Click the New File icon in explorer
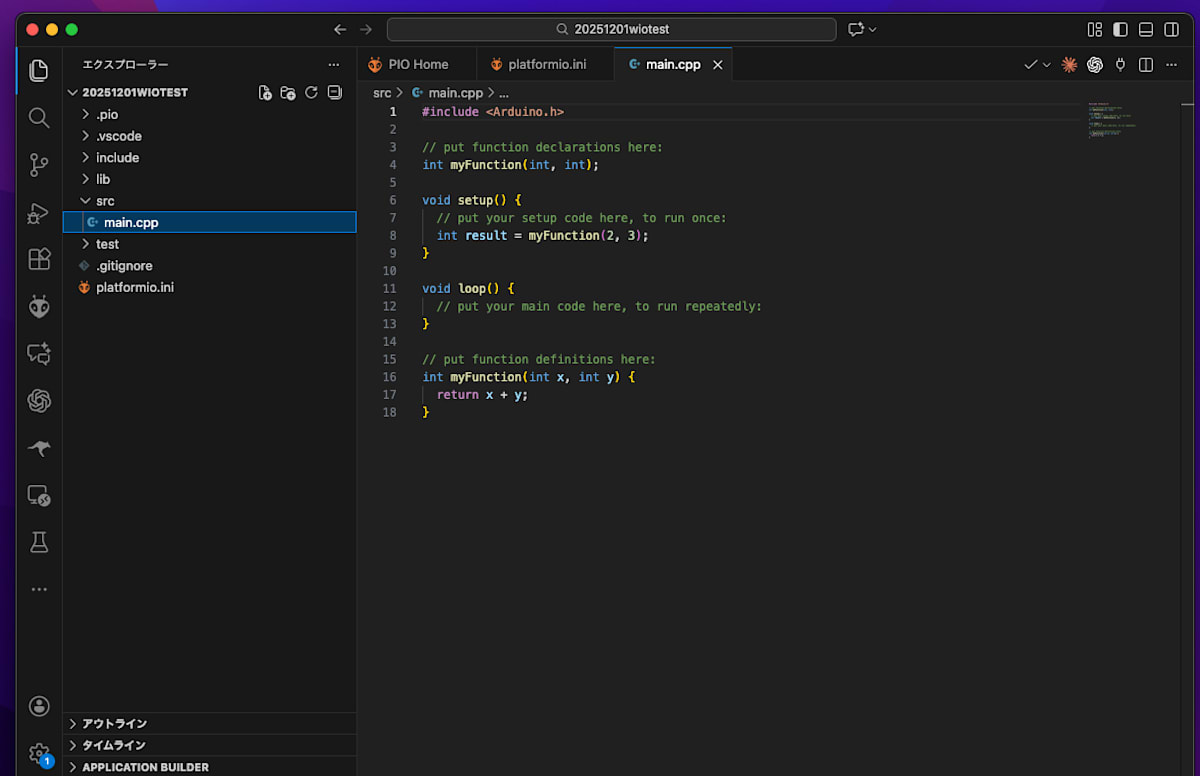This screenshot has height=776, width=1200. pos(265,92)
